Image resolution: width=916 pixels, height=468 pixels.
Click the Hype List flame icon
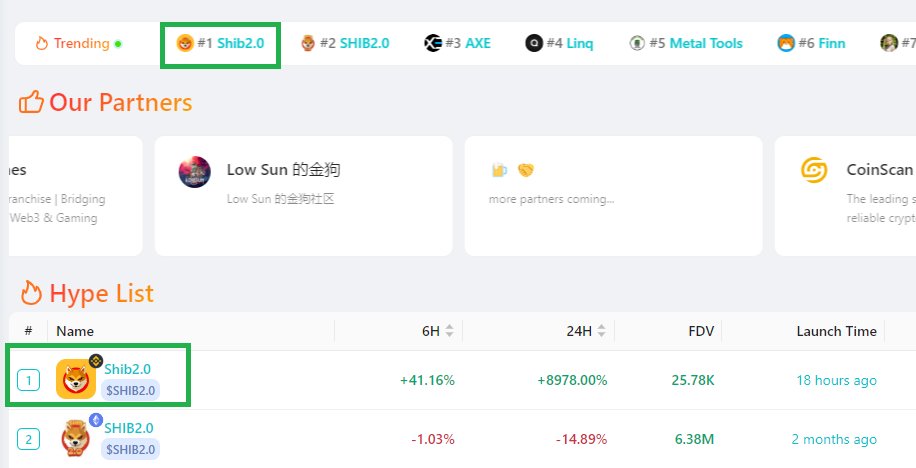(32, 293)
